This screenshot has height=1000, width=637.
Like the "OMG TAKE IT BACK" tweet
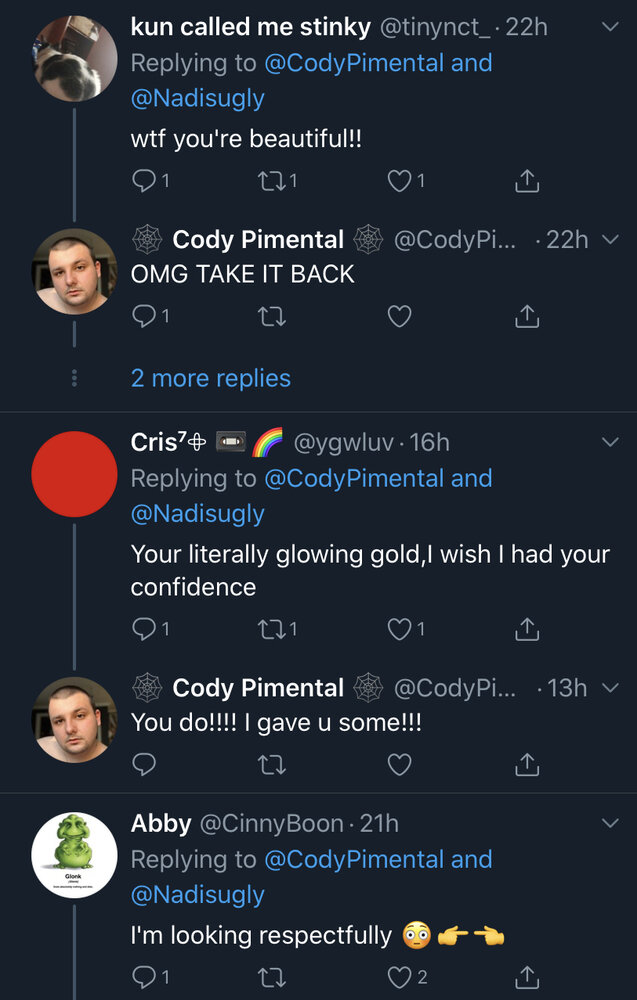[x=400, y=316]
